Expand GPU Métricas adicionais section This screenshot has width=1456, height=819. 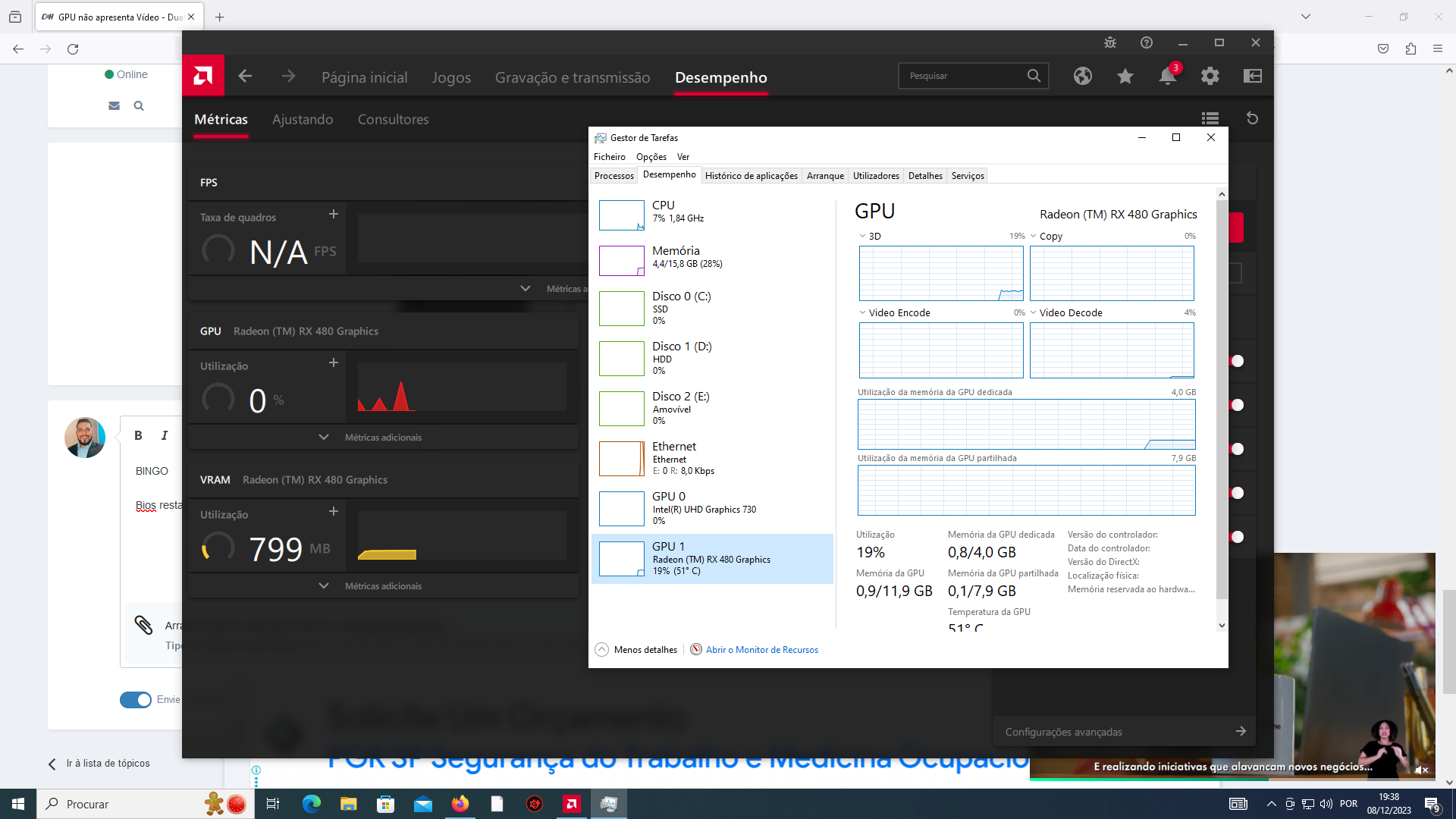382,438
